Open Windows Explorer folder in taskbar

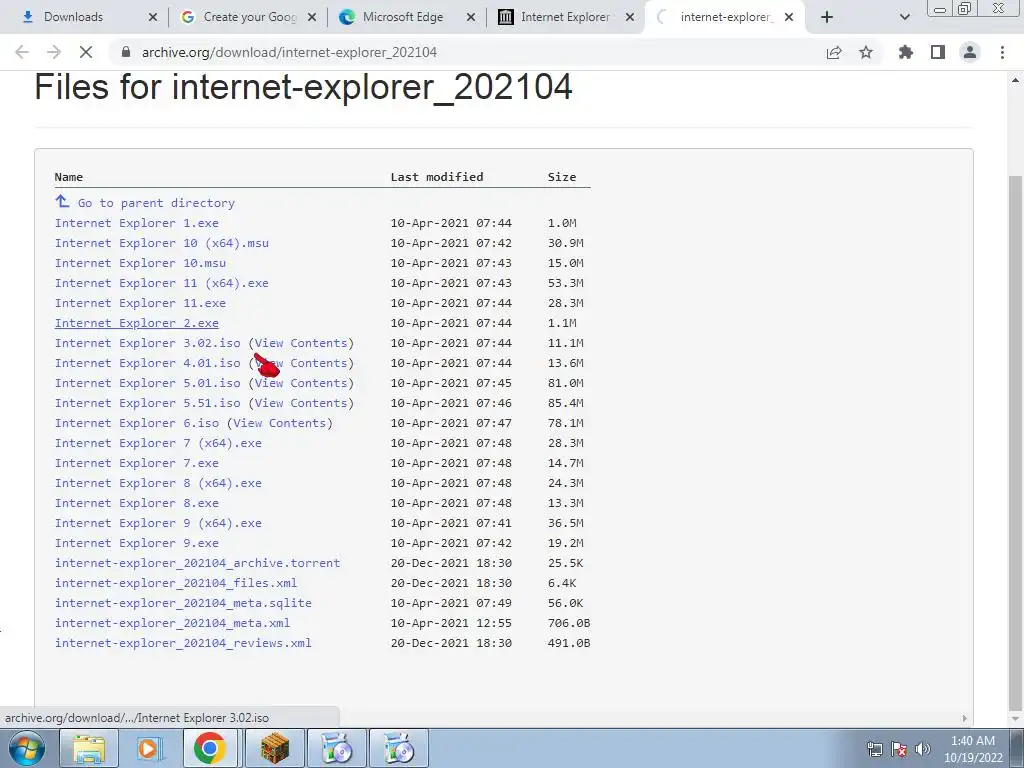point(88,748)
